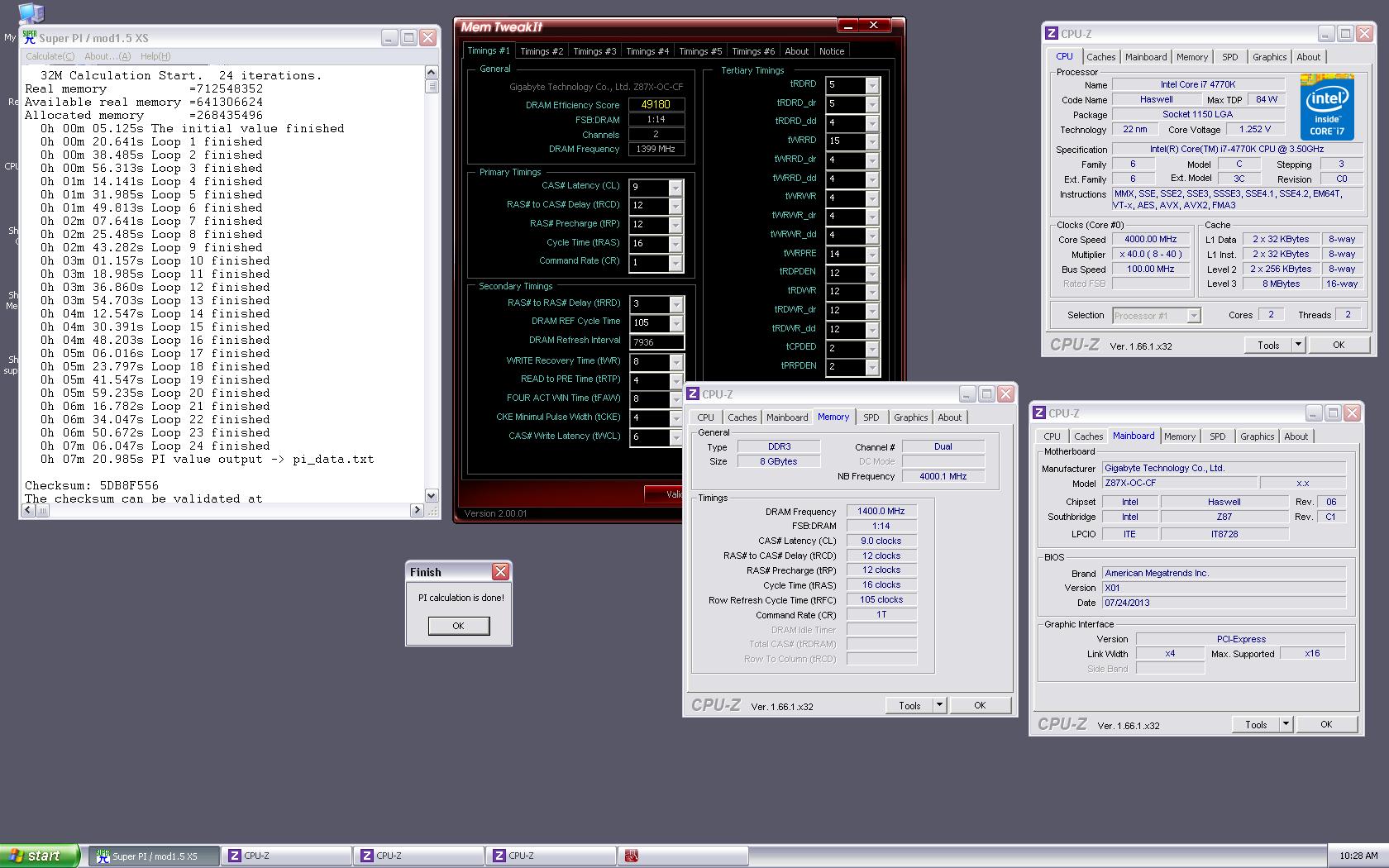Viewport: 1389px width, 868px height.
Task: Expand the RAS# Precharge (tRP) dropdown
Action: click(675, 225)
